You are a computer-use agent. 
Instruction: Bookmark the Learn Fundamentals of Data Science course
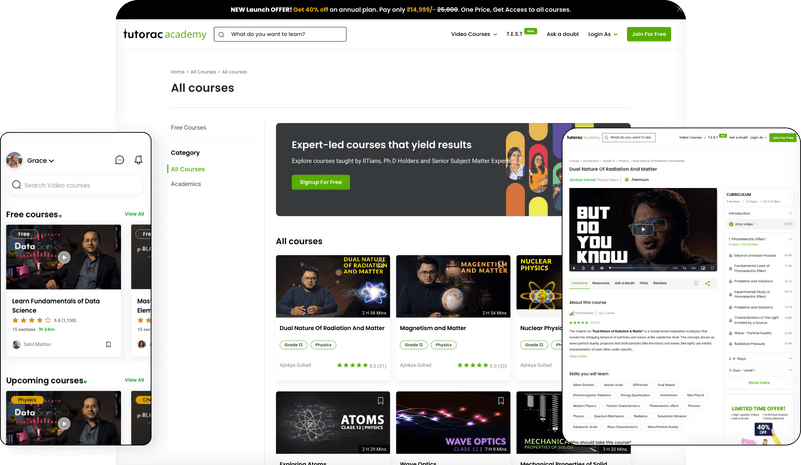click(108, 344)
